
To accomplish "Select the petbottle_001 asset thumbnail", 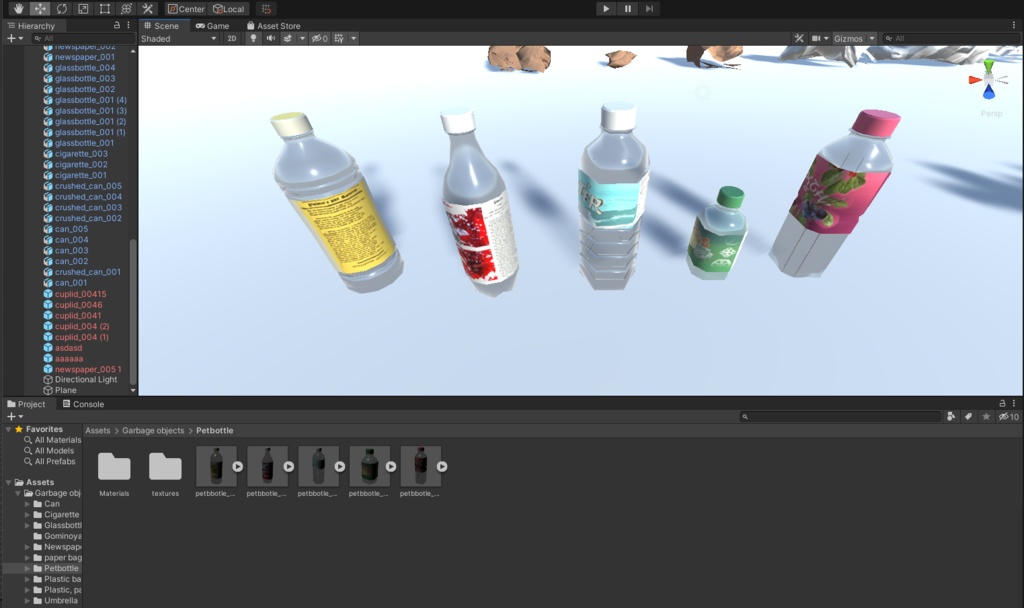I will [215, 465].
